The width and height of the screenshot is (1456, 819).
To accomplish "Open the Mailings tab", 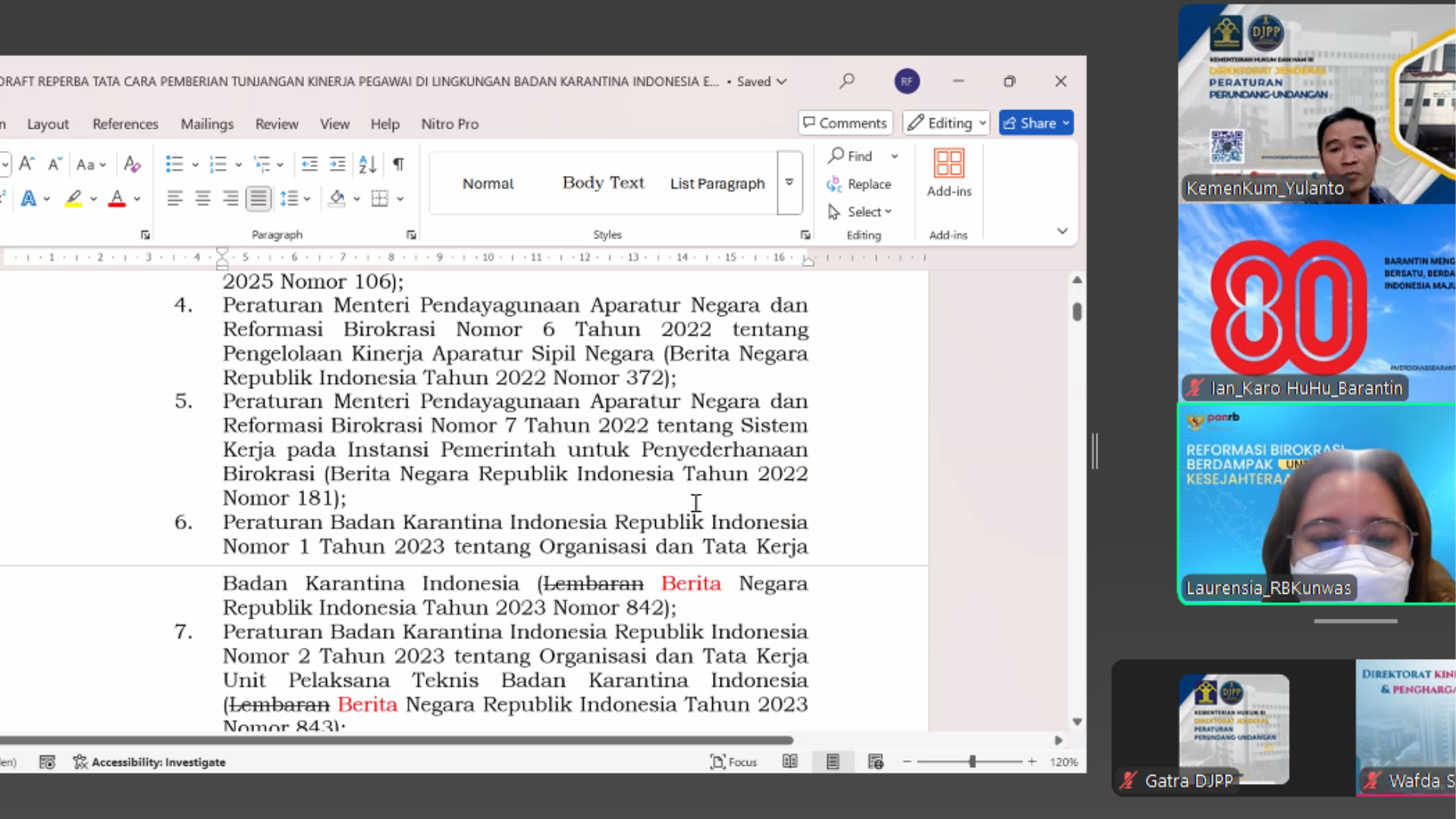I will click(x=207, y=124).
